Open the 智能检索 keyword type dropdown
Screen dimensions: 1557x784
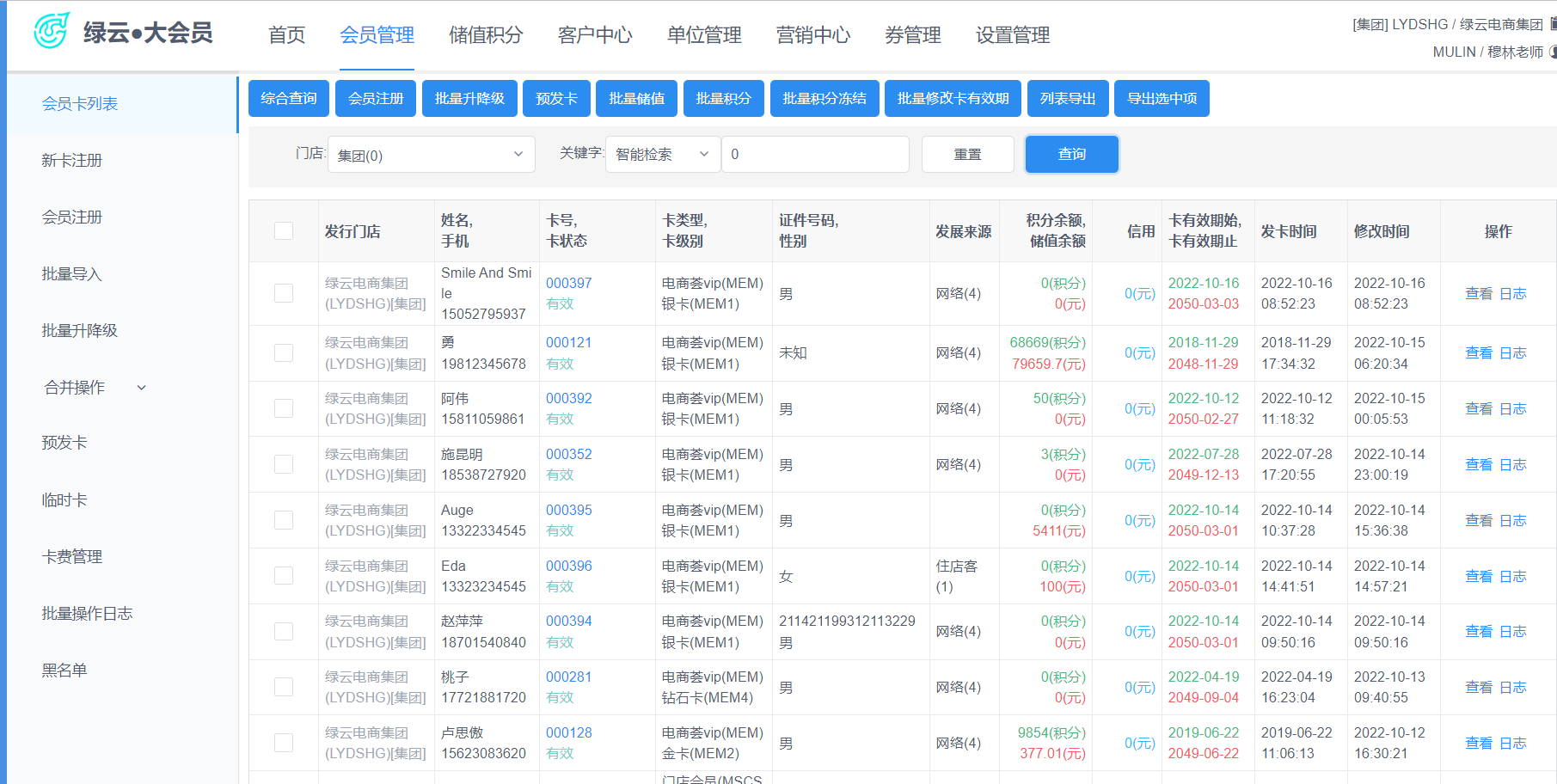point(662,155)
